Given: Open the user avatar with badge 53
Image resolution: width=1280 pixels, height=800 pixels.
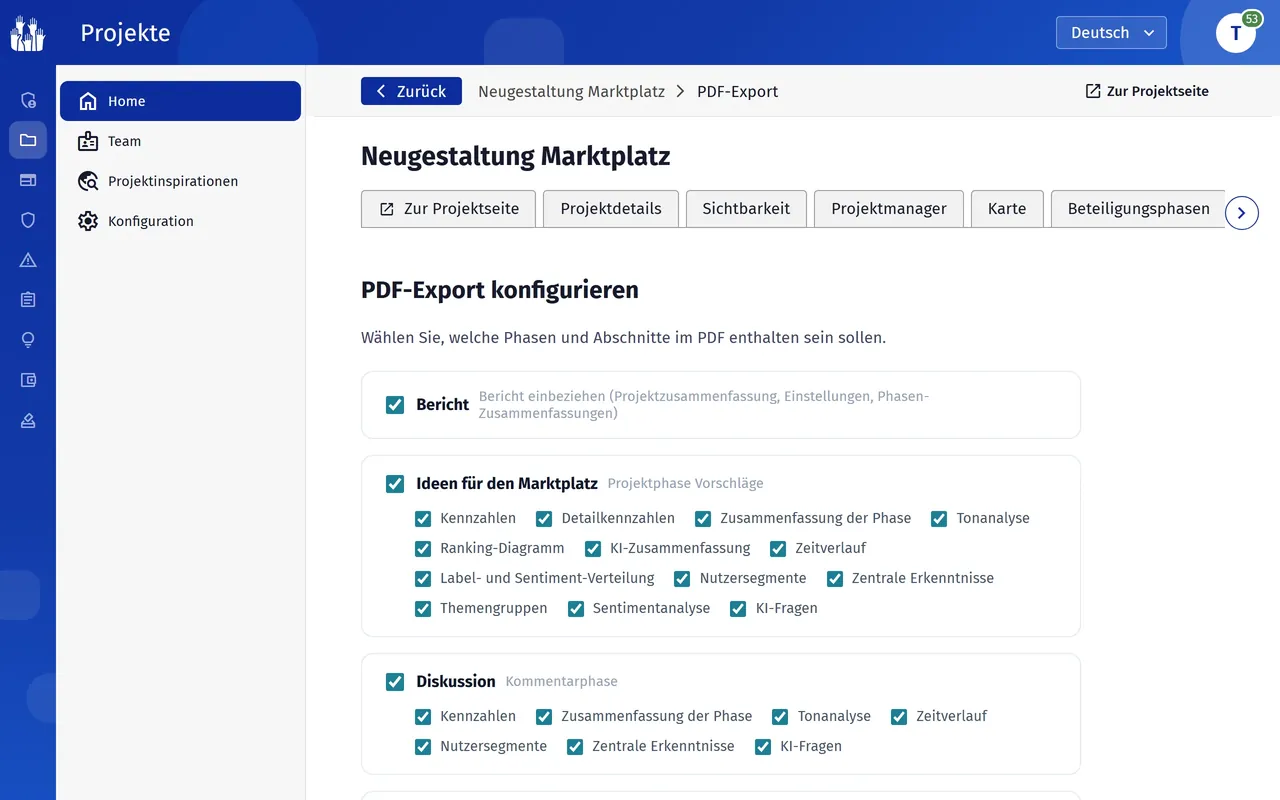Looking at the screenshot, I should 1236,33.
